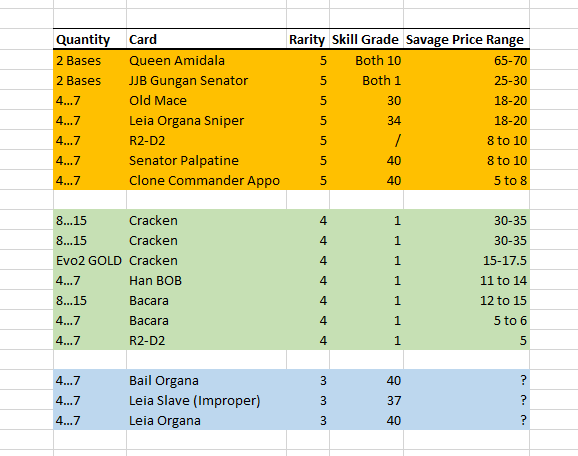This screenshot has height=456, width=578.
Task: Select the JJB Gungan Senator cell
Action: 206,80
